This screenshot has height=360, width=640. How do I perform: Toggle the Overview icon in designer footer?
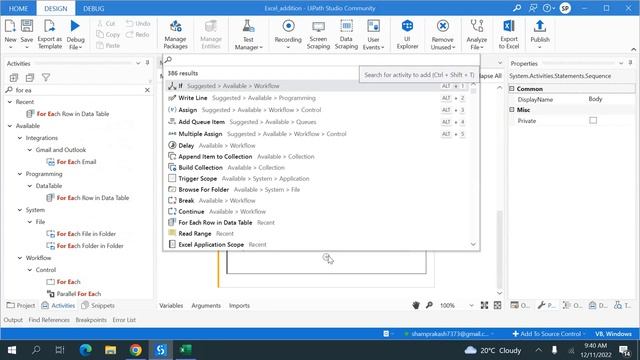click(x=497, y=305)
